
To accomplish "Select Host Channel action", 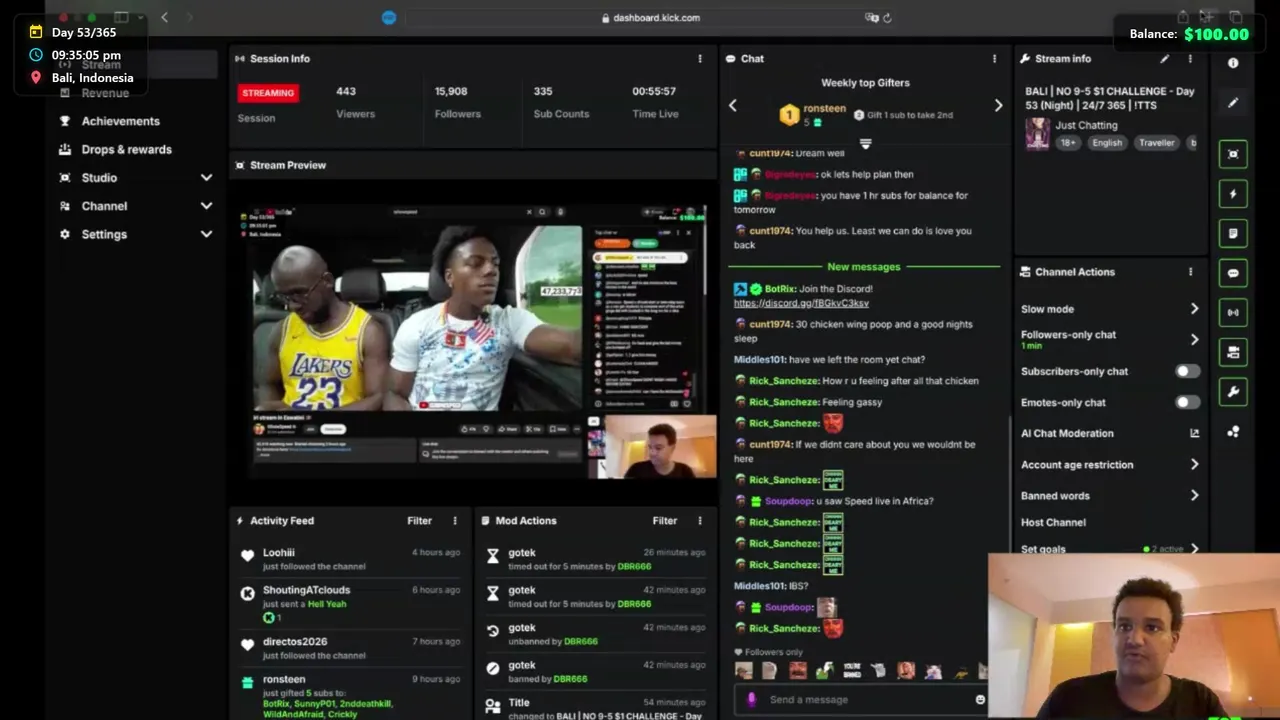I will [1053, 522].
